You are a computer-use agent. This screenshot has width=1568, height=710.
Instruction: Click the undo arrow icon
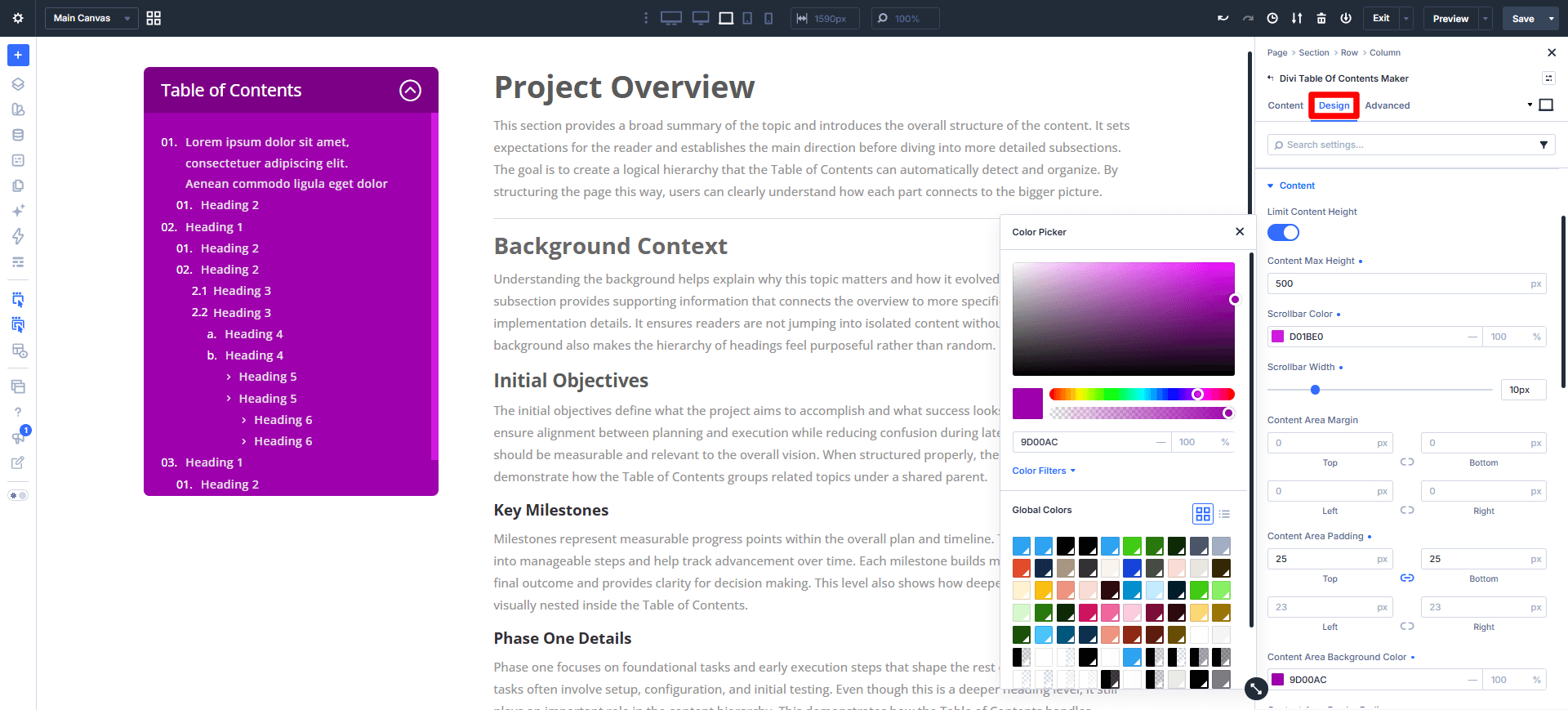[x=1223, y=18]
